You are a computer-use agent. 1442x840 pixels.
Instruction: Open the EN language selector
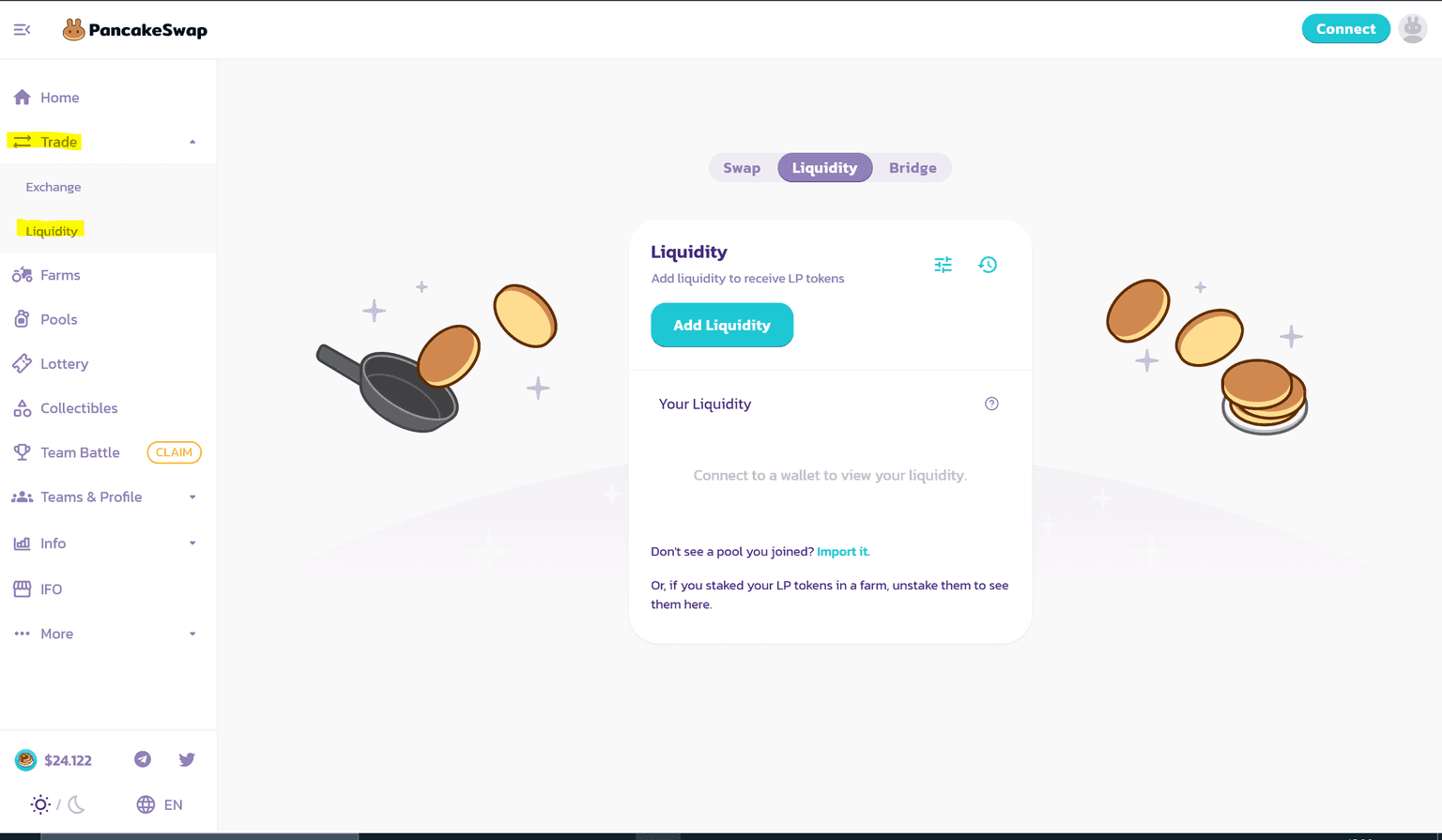pos(160,804)
